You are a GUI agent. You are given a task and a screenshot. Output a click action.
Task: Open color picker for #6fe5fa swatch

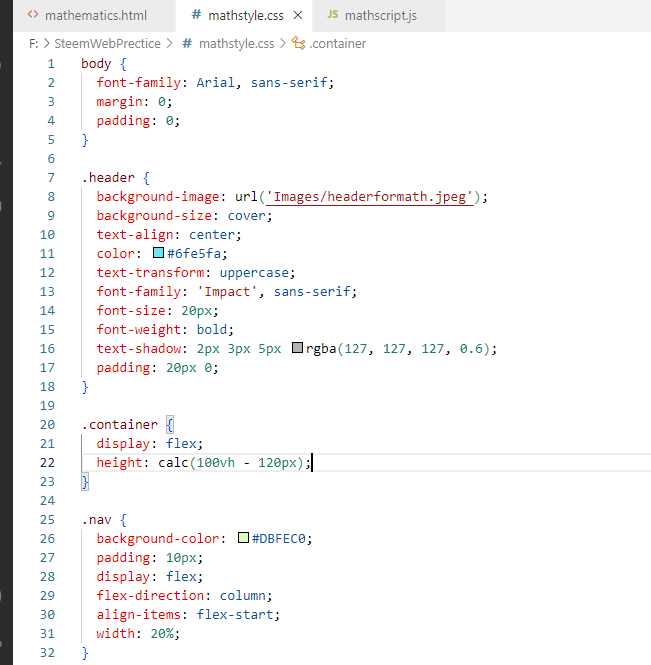pos(158,253)
